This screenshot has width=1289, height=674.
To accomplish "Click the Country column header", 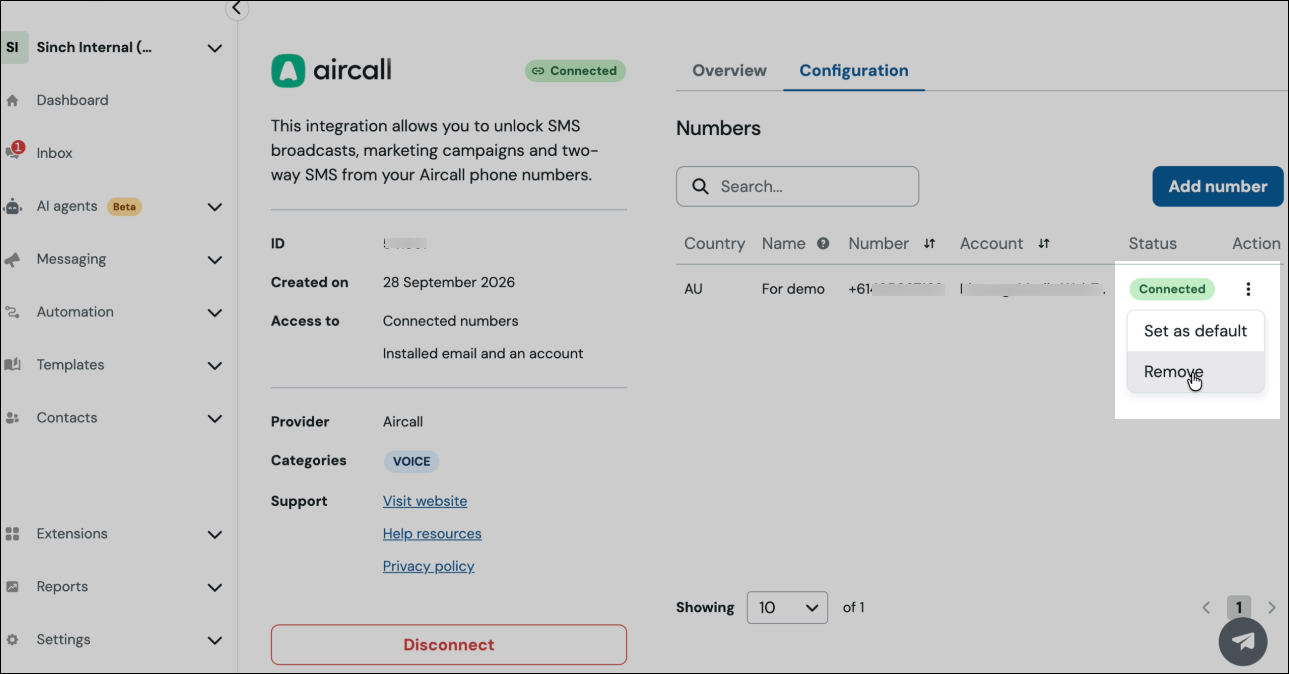I will [714, 243].
